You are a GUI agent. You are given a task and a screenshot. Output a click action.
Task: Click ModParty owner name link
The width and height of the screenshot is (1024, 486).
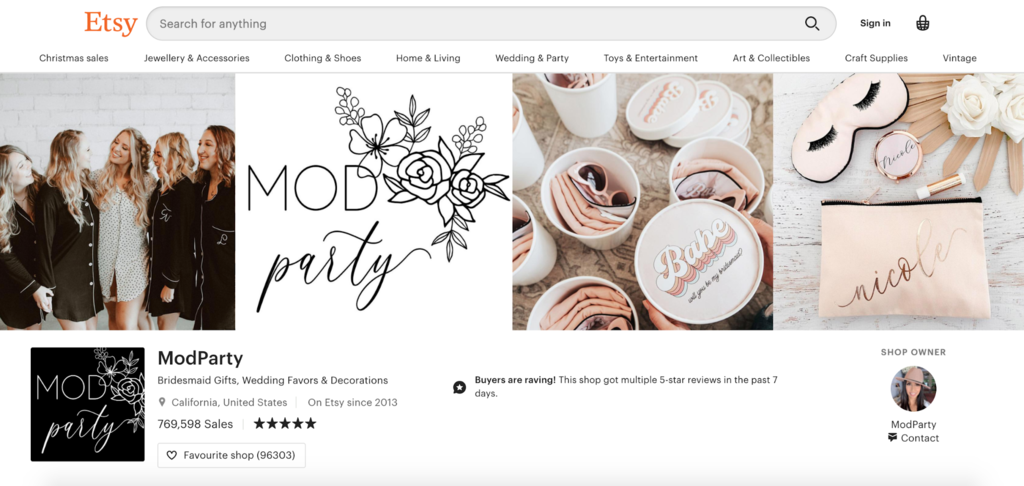914,425
